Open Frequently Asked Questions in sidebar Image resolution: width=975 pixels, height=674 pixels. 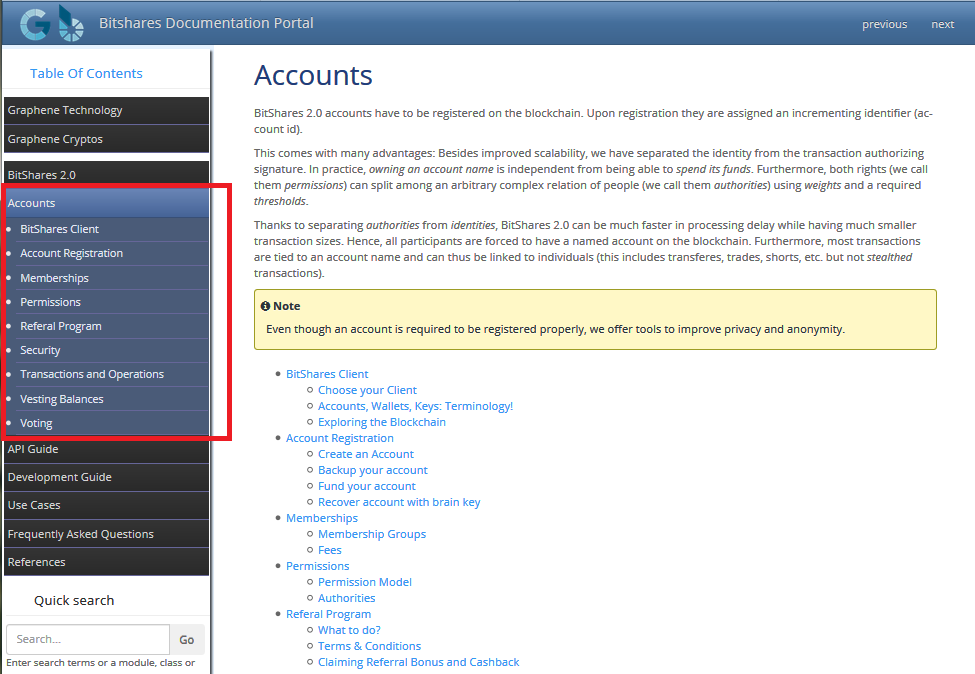click(x=106, y=534)
